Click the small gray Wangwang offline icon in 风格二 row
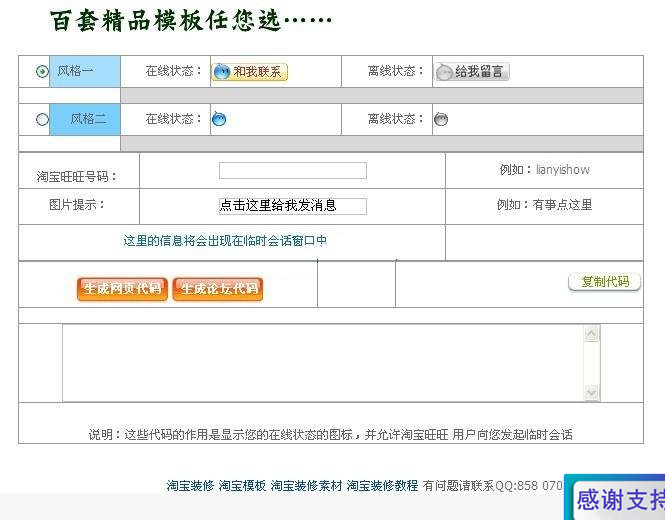Viewport: 665px width, 520px height. pyautogui.click(x=441, y=119)
